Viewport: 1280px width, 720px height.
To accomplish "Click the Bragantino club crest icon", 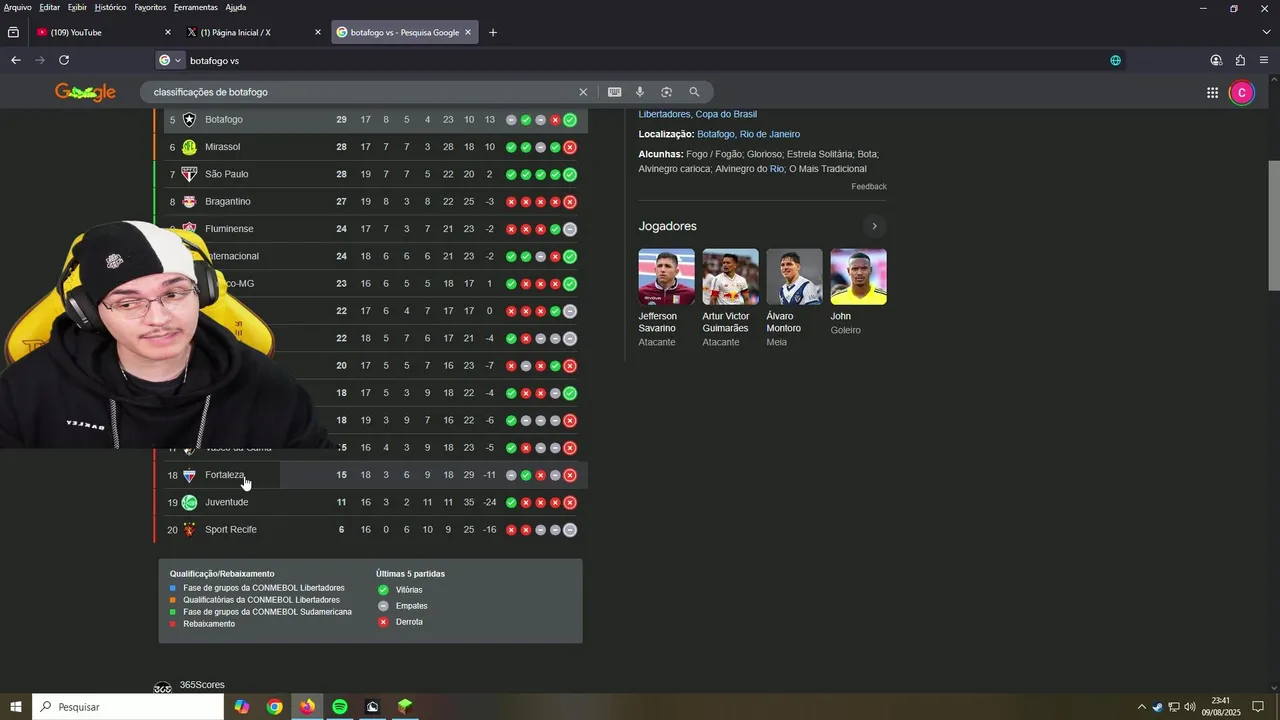I will tap(189, 202).
